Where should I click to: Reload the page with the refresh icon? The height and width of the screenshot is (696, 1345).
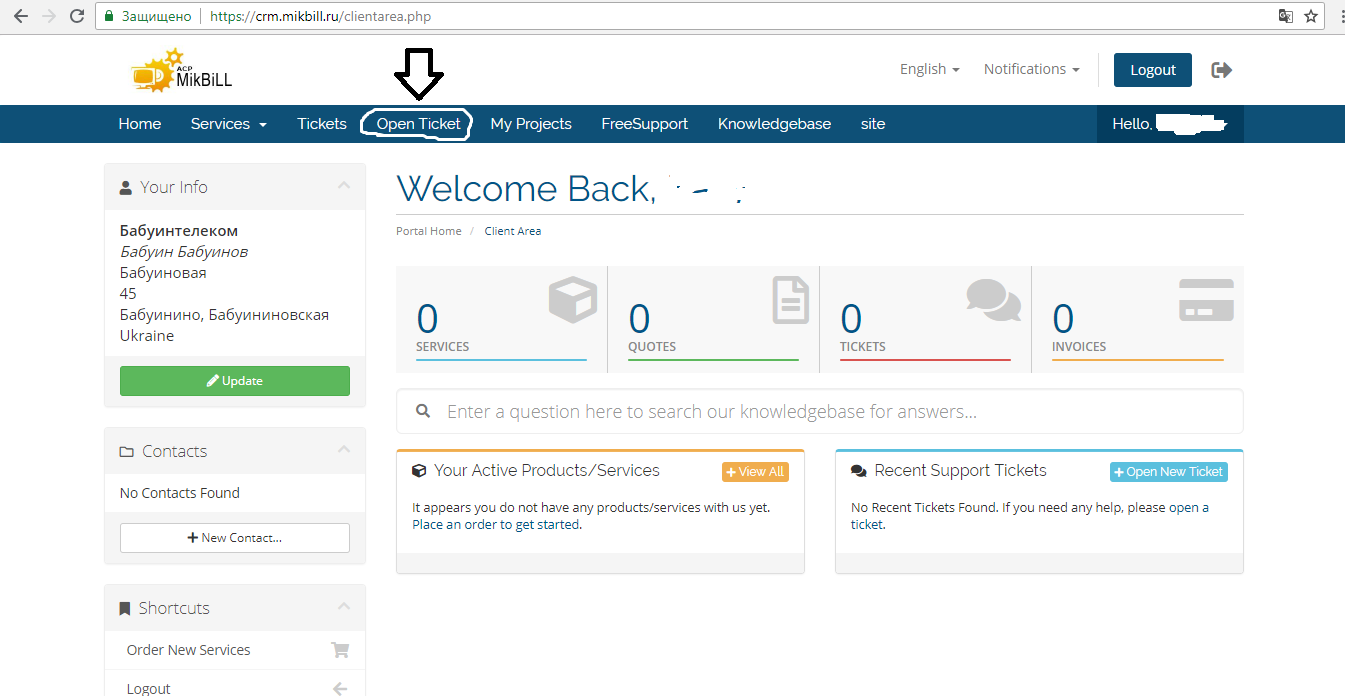pyautogui.click(x=77, y=16)
